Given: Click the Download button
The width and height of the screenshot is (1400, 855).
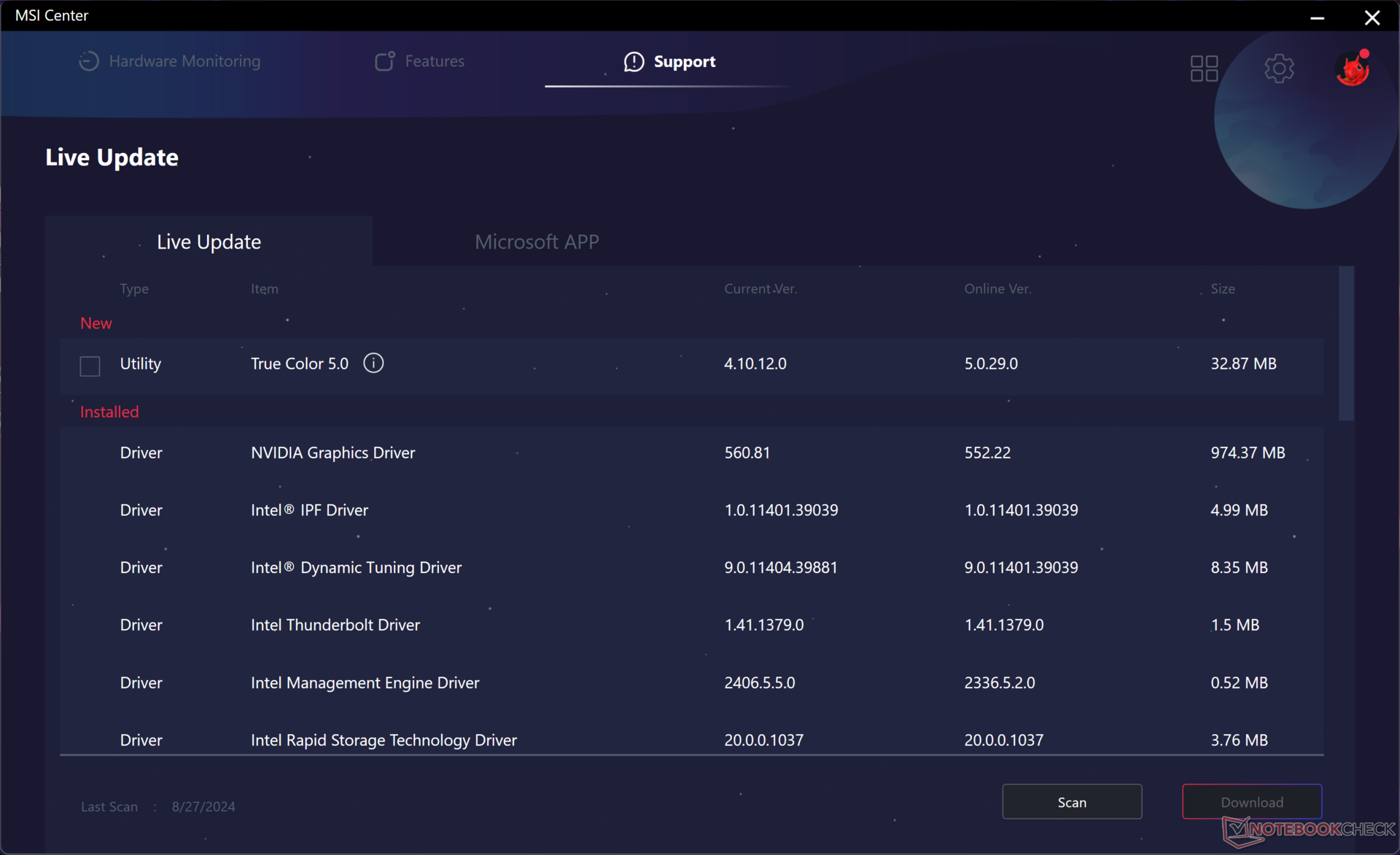Looking at the screenshot, I should [1252, 802].
